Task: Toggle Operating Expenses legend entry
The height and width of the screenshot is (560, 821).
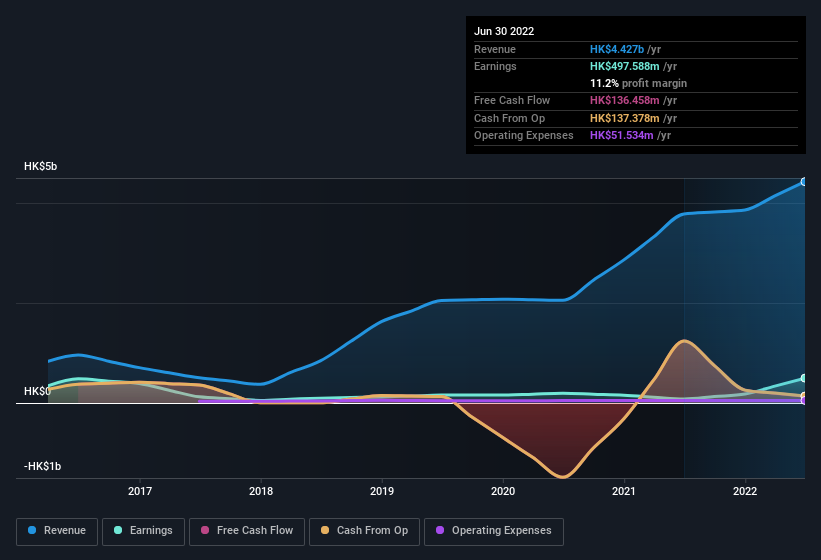Action: (x=494, y=530)
